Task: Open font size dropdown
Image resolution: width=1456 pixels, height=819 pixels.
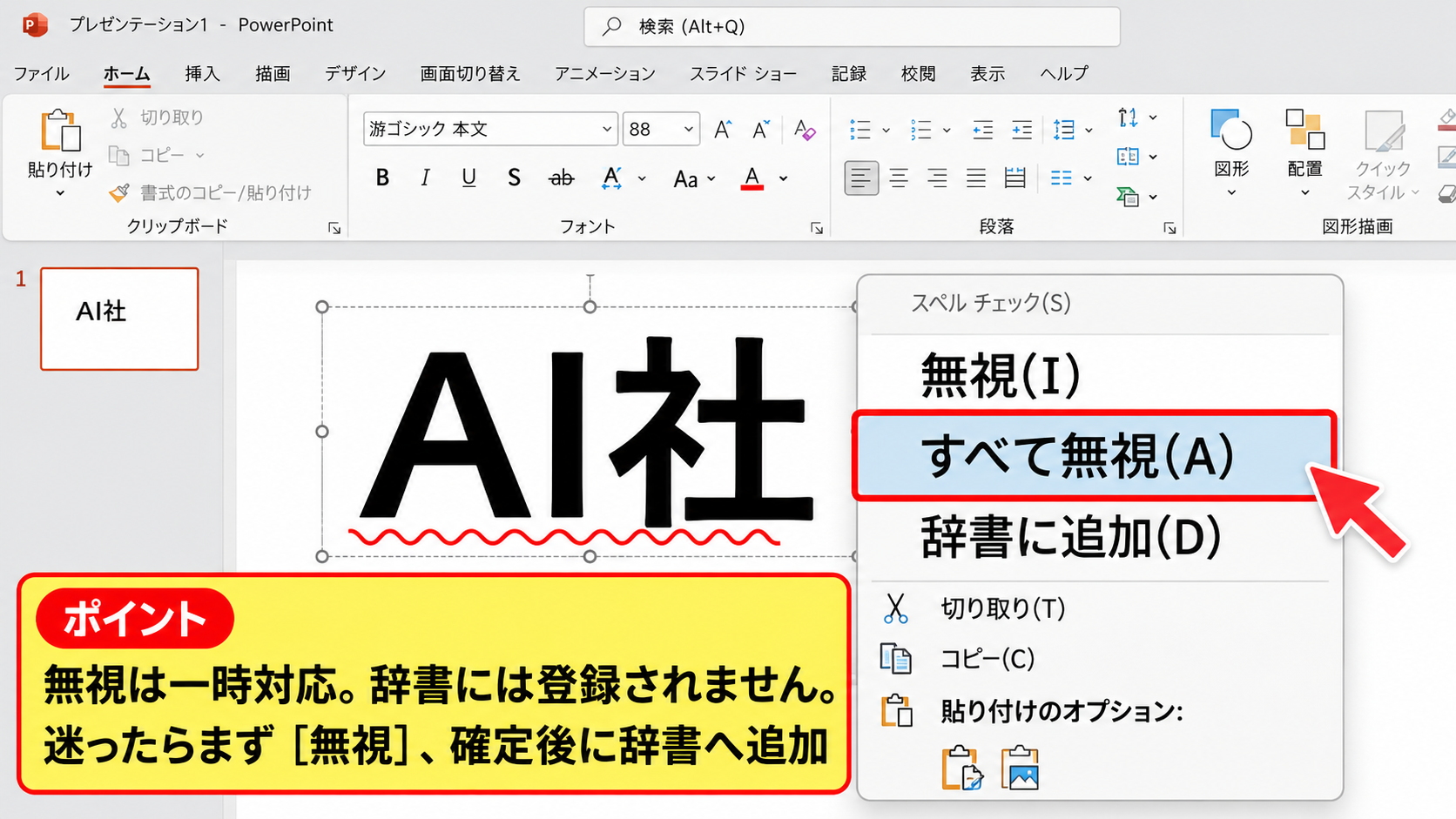Action: tap(688, 130)
